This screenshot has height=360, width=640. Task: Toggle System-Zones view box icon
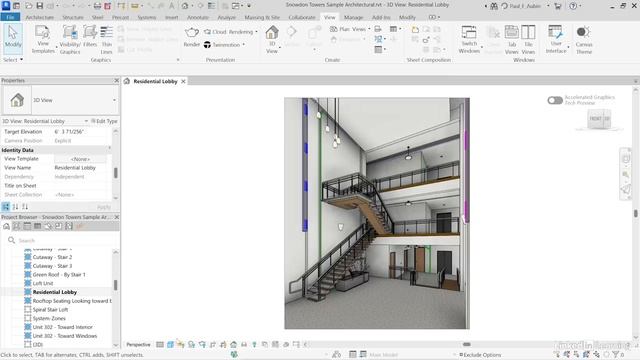click(28, 318)
